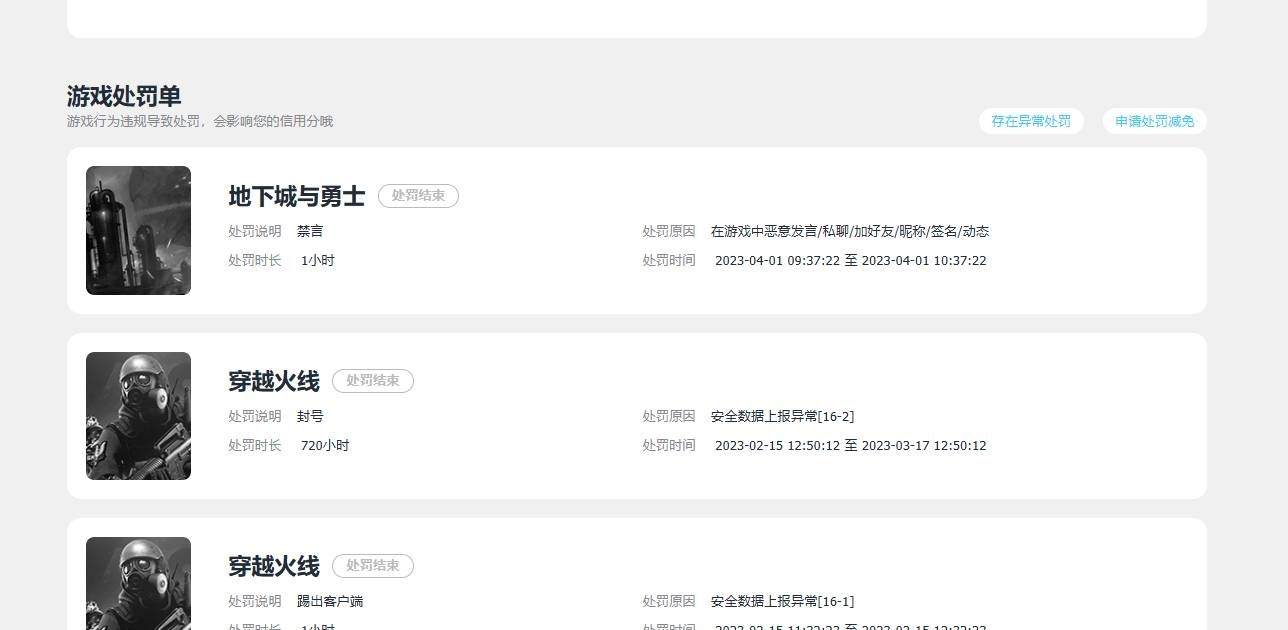Image resolution: width=1288 pixels, height=630 pixels.
Task: Select the 安全数据上报异常[16-1] reason
Action: (x=783, y=601)
